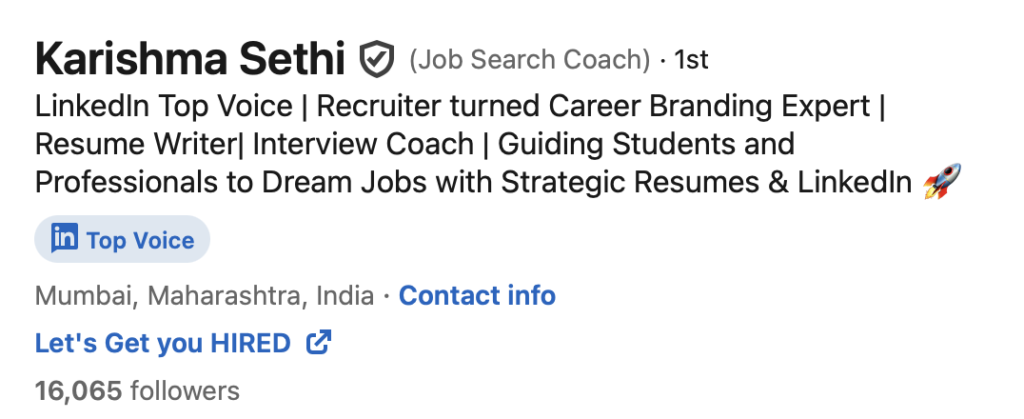Click the LinkedIn "in" logo in badge
This screenshot has height=419, width=1024.
[64, 239]
